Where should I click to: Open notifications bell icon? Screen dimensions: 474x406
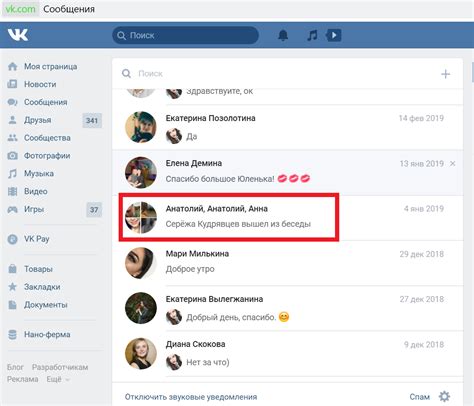283,35
